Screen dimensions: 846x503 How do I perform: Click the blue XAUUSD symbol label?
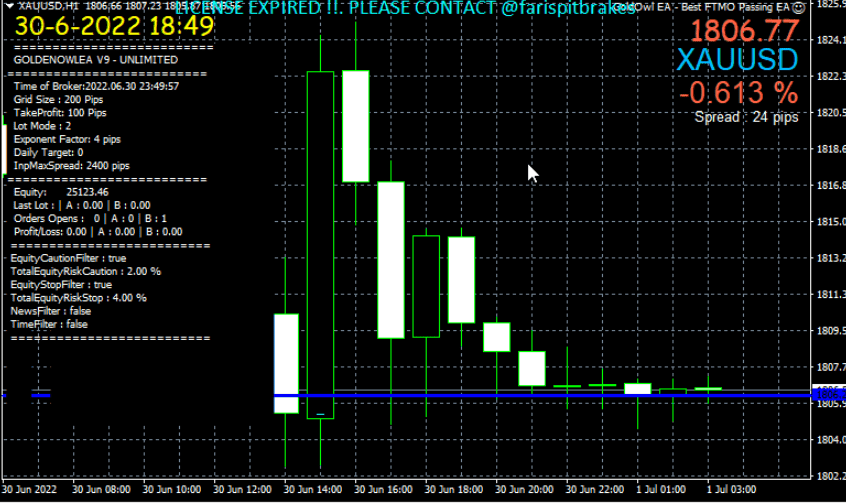point(737,60)
